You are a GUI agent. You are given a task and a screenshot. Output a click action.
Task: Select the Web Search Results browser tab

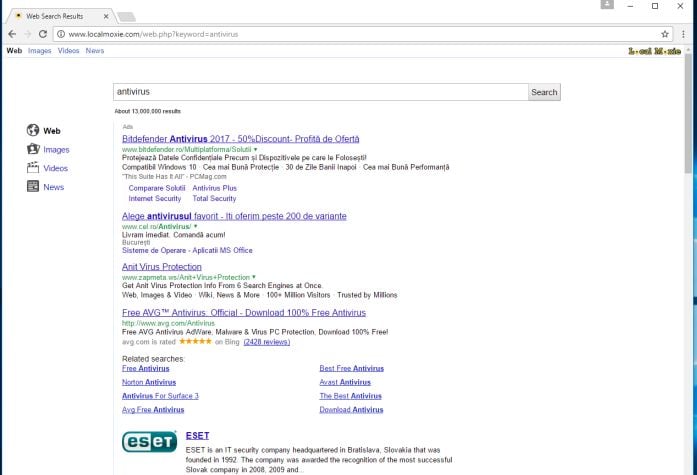tap(61, 16)
